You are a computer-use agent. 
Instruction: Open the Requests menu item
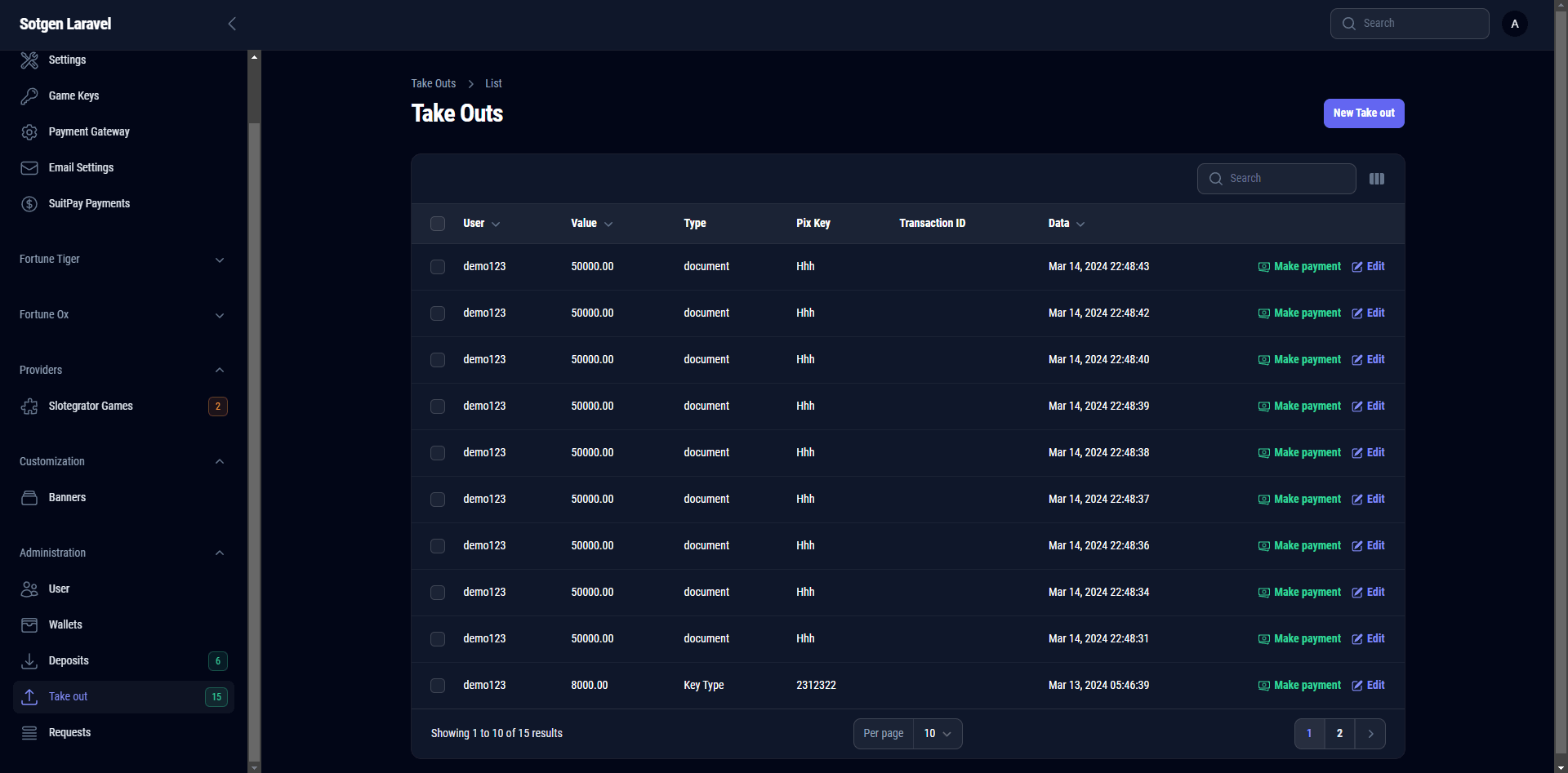69,733
